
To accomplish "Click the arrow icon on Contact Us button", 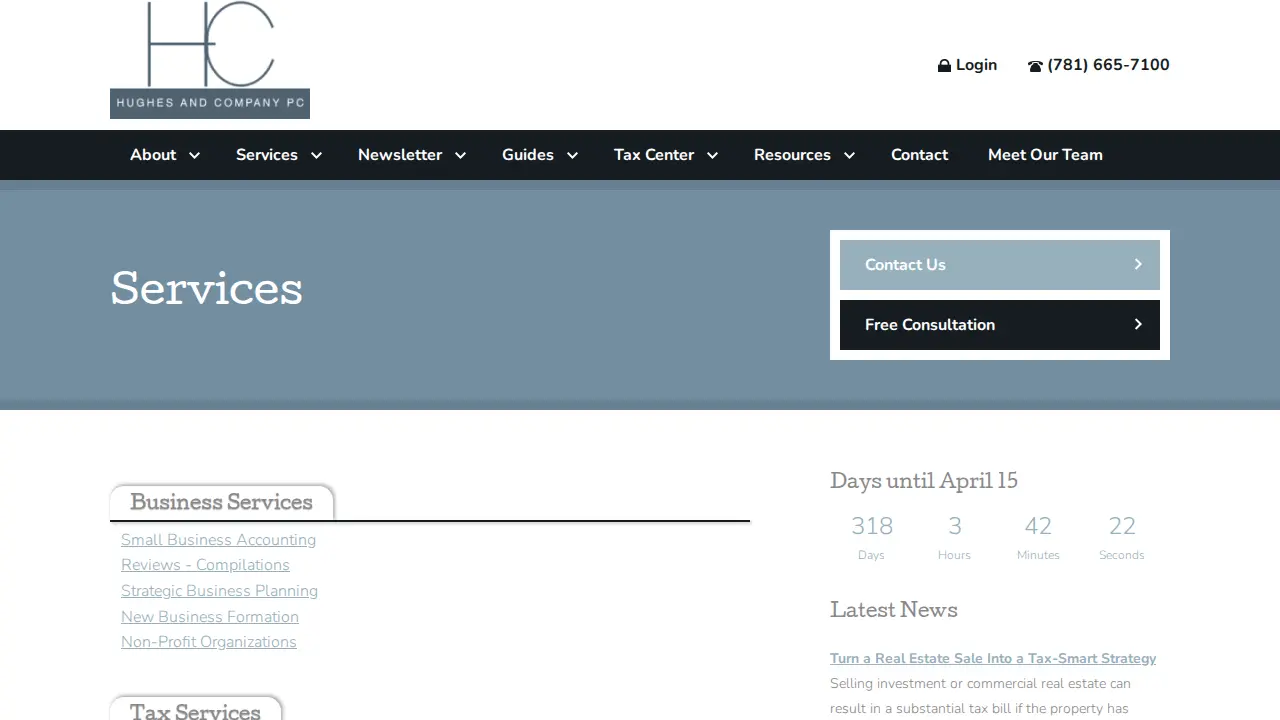I will [1138, 264].
